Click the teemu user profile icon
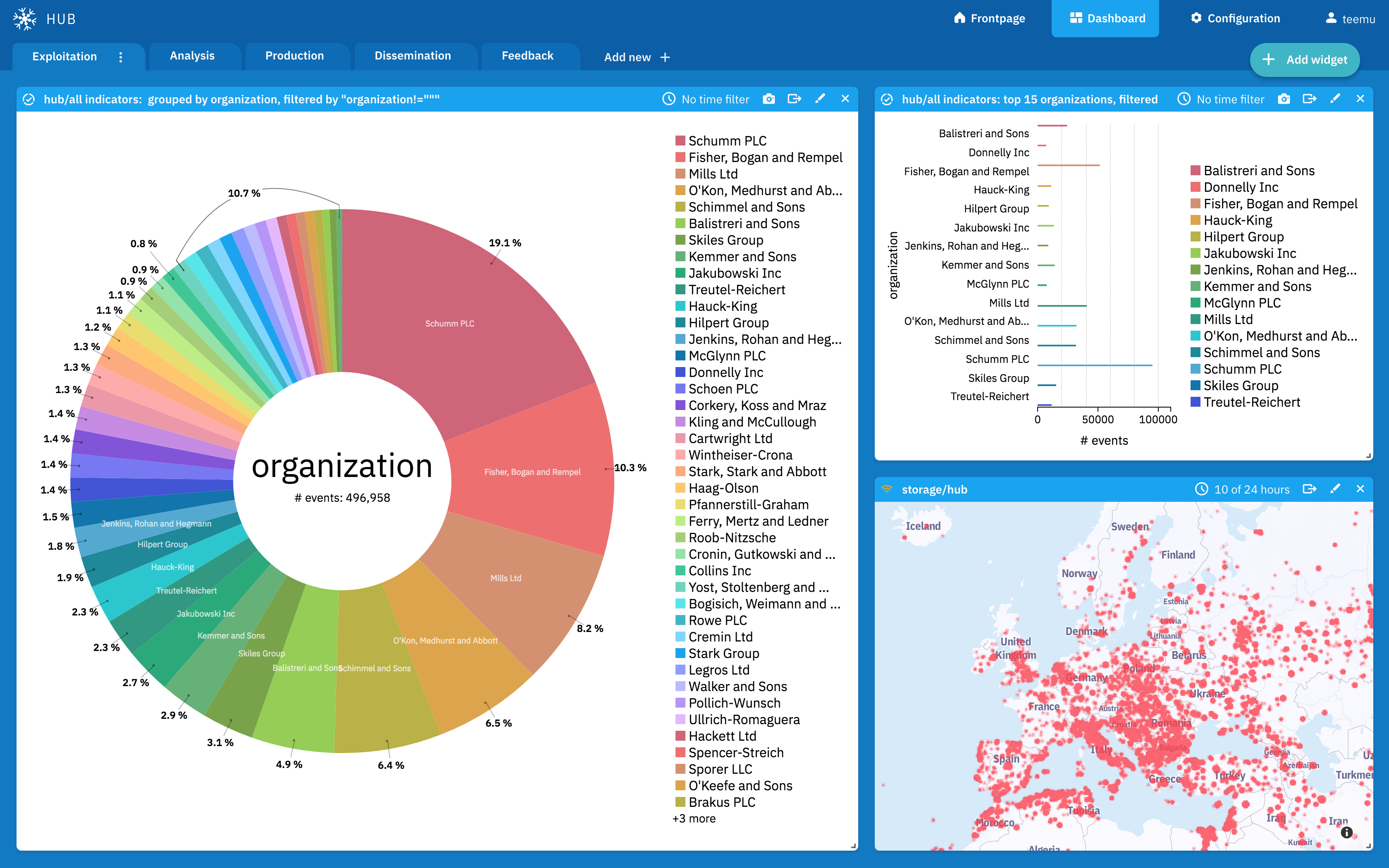Screen dimensions: 1389x868 [x=1331, y=18]
